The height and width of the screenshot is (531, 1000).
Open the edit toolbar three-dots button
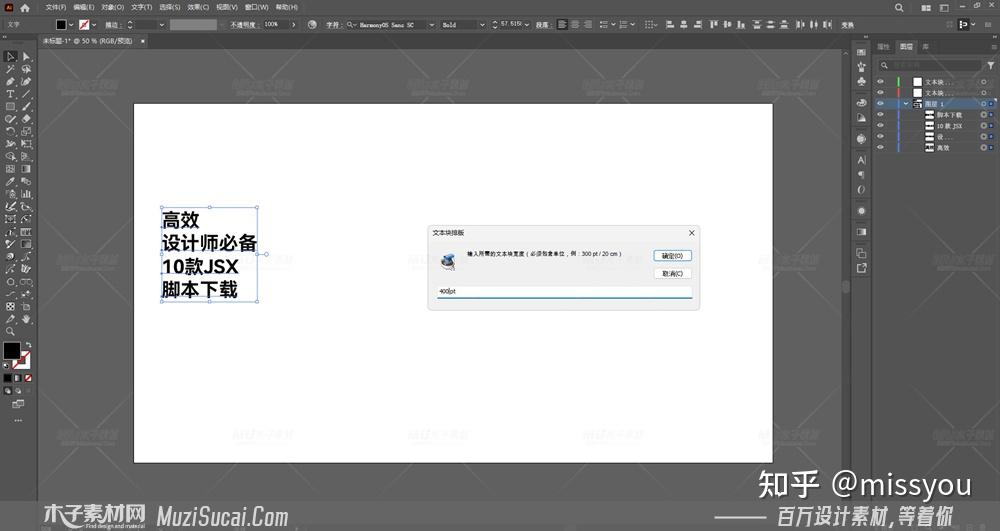(x=18, y=421)
